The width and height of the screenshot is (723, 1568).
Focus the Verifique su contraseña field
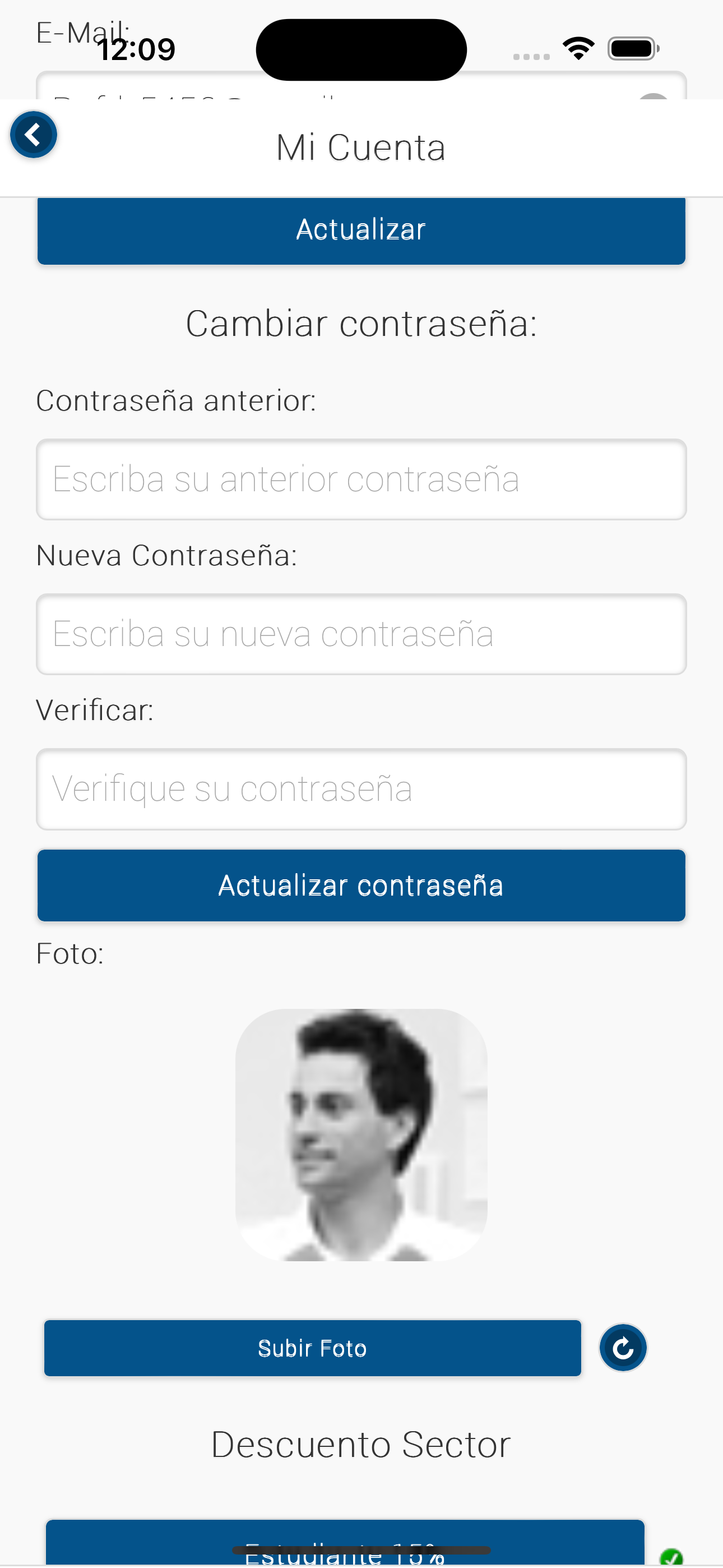click(361, 789)
